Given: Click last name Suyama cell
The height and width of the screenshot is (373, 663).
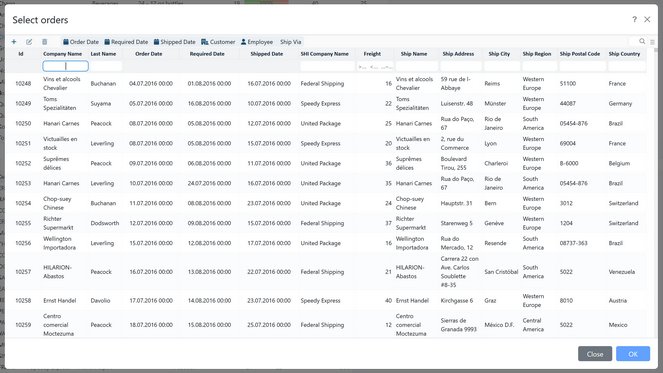Looking at the screenshot, I should point(101,104).
